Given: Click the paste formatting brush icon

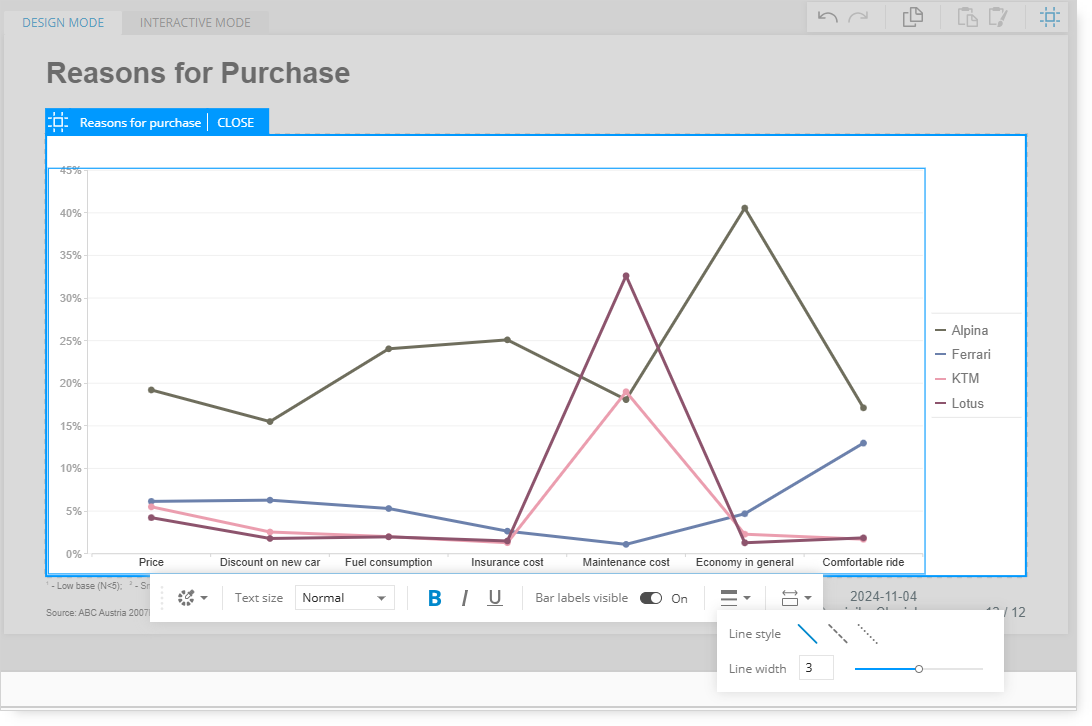Looking at the screenshot, I should [x=998, y=17].
